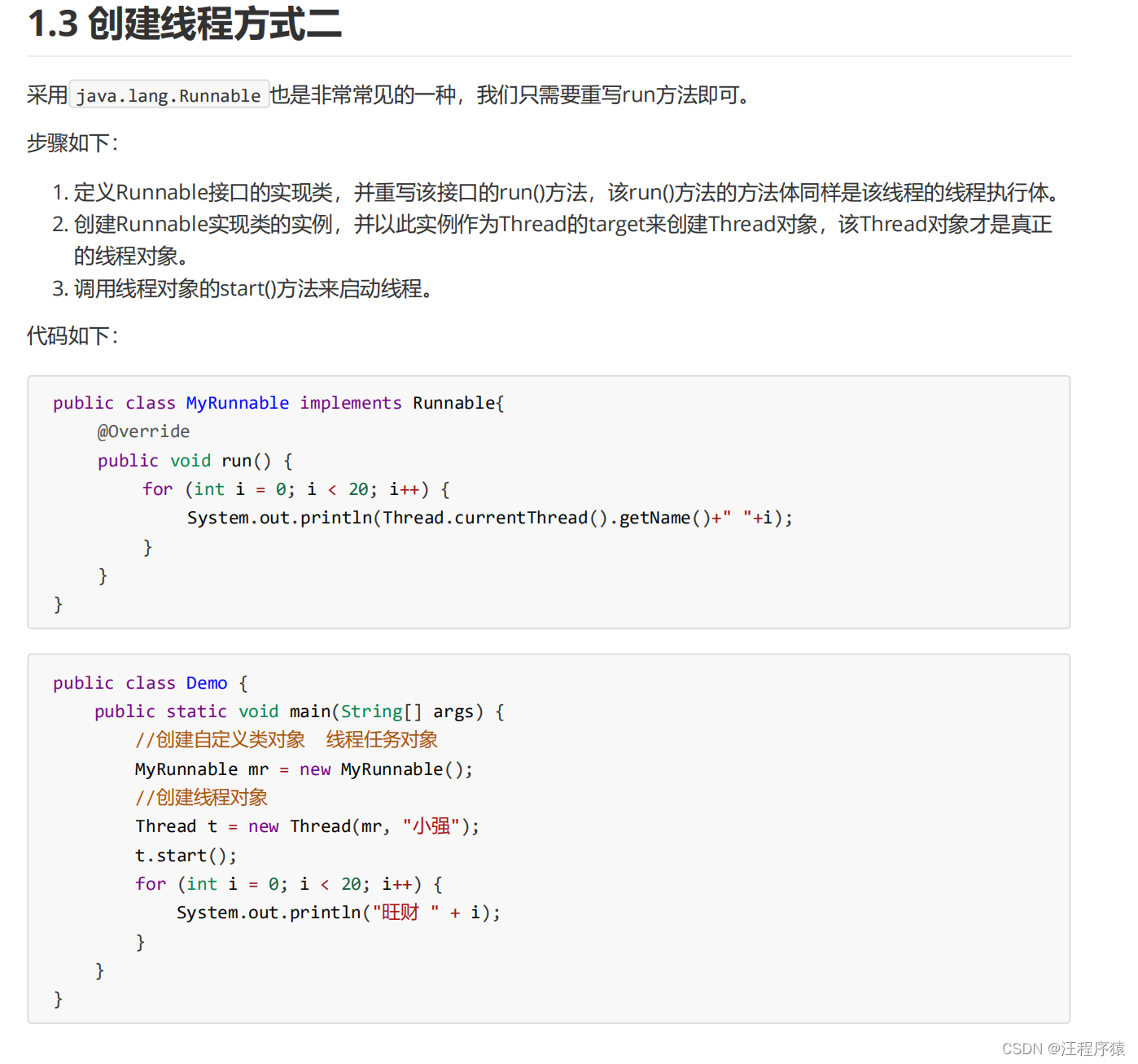Click the code line 'public class Demo {'
The width and height of the screenshot is (1138, 1064).
pos(151,683)
